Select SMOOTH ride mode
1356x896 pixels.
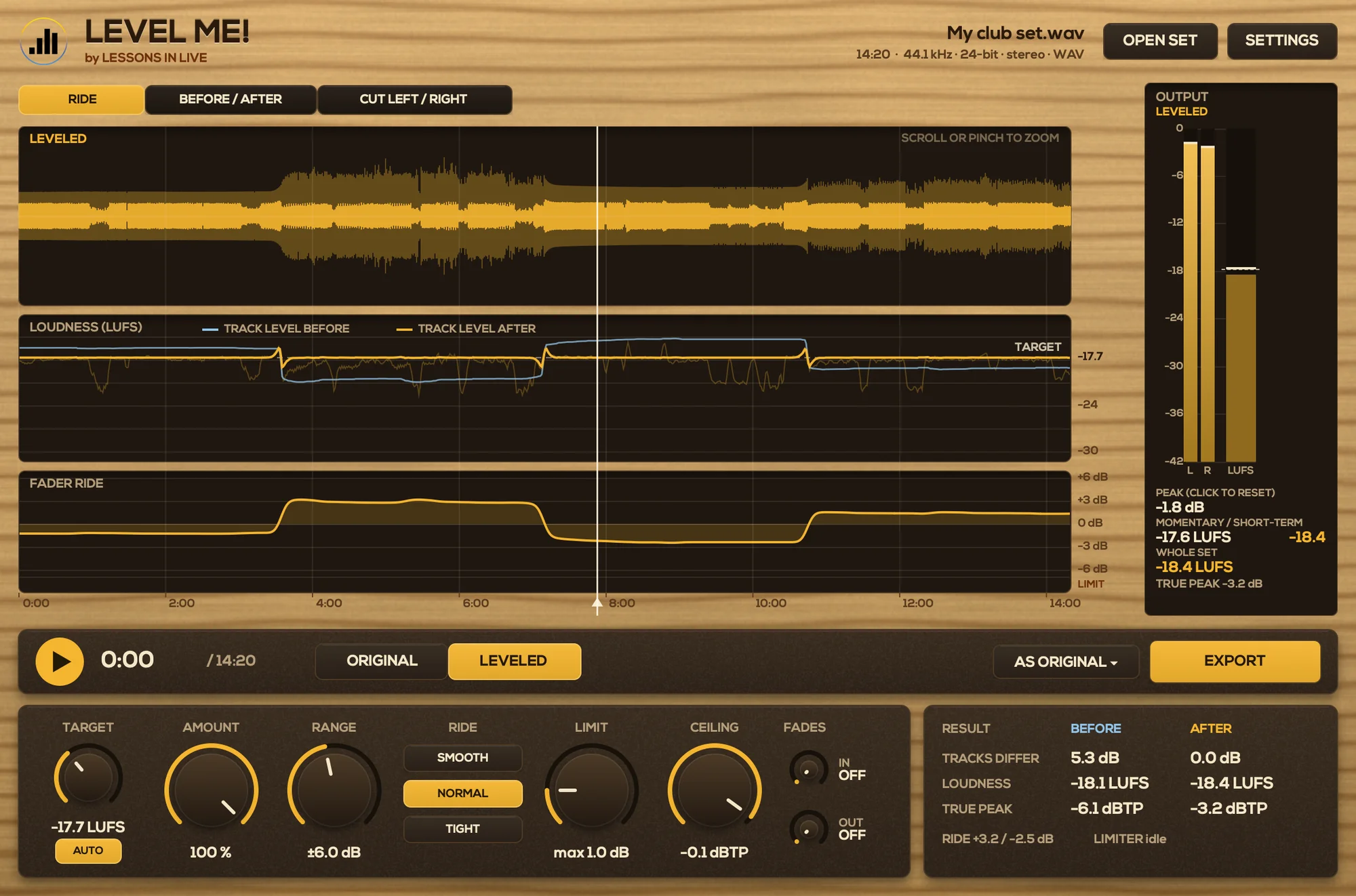(462, 758)
